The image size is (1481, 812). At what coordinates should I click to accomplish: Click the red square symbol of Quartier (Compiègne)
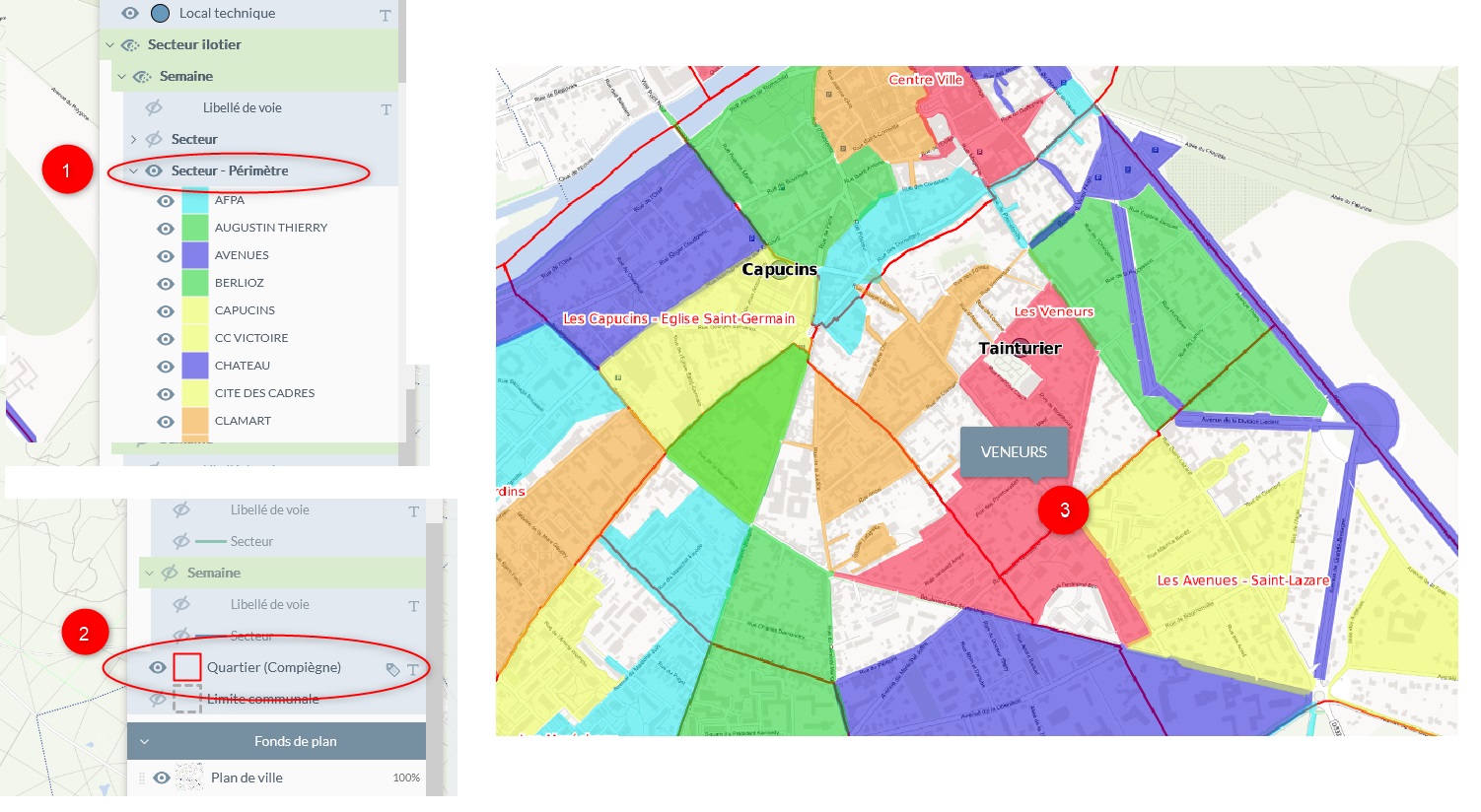187,667
